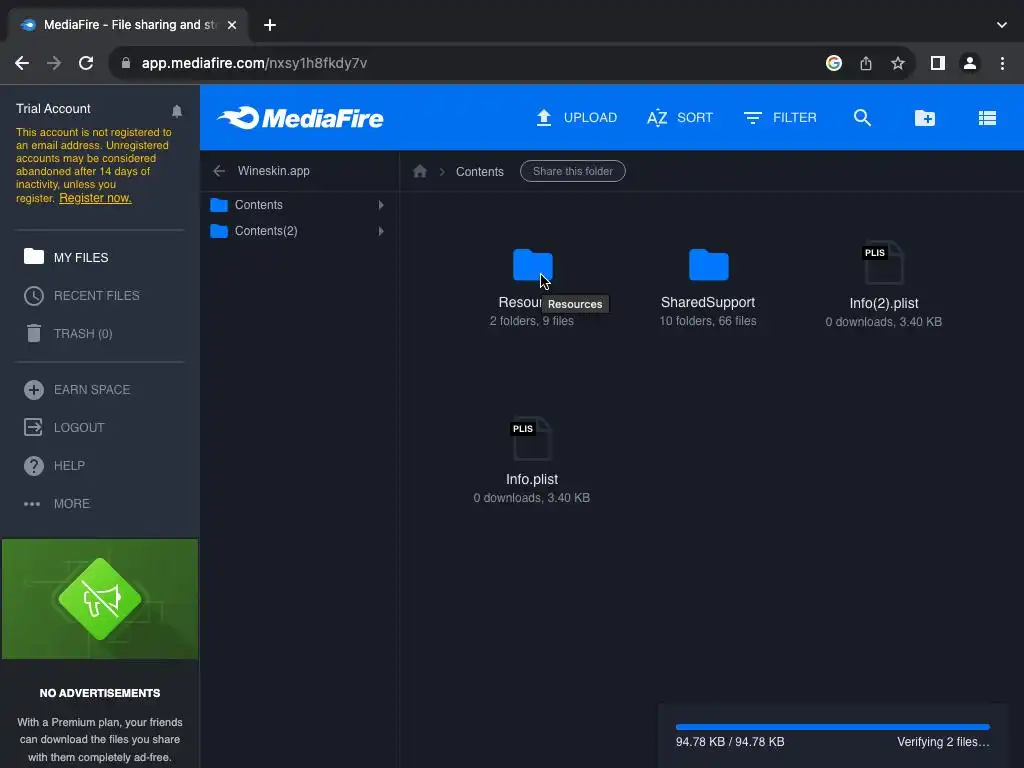Select EARN SPACE menu item

[92, 390]
